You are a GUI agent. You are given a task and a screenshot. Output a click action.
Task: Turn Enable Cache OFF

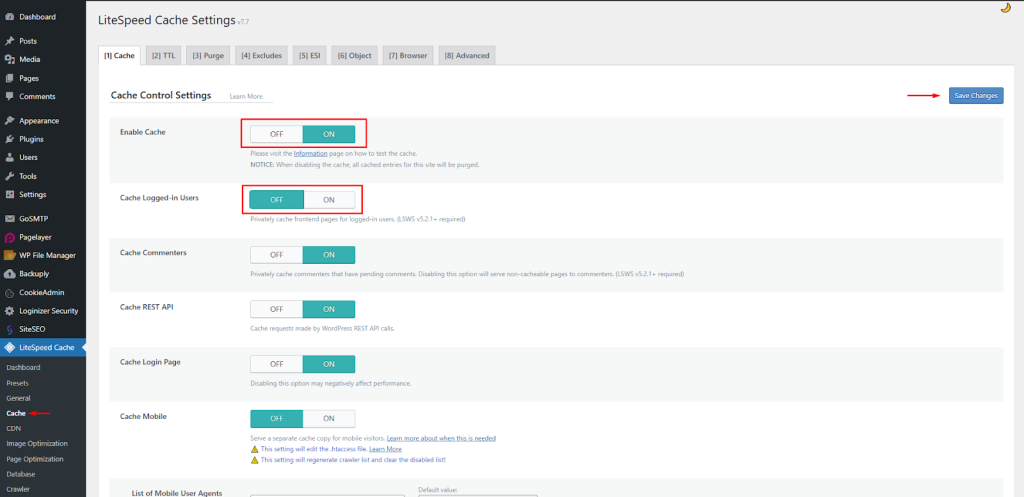[276, 134]
